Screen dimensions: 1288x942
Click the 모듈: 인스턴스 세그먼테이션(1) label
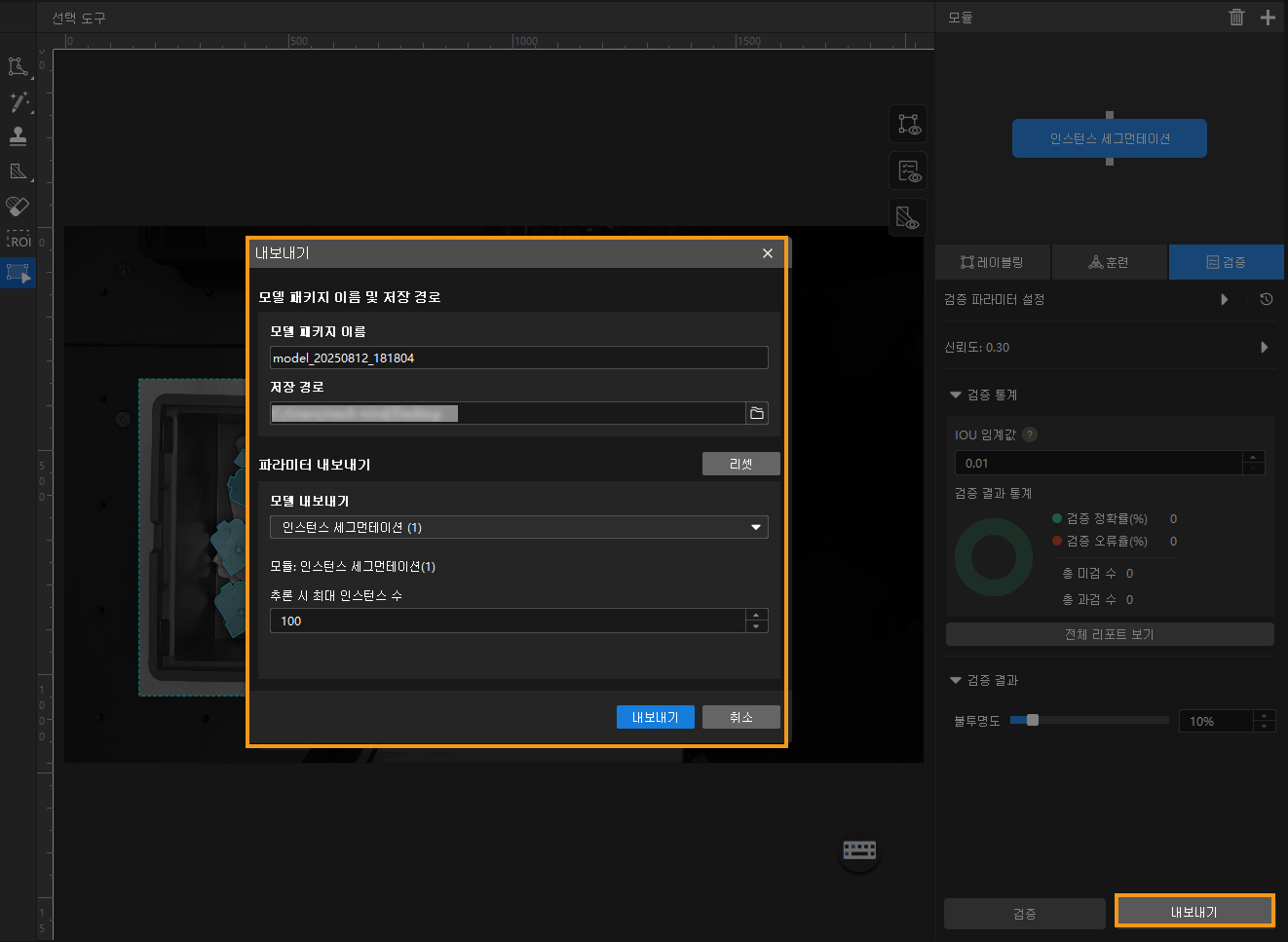353,566
